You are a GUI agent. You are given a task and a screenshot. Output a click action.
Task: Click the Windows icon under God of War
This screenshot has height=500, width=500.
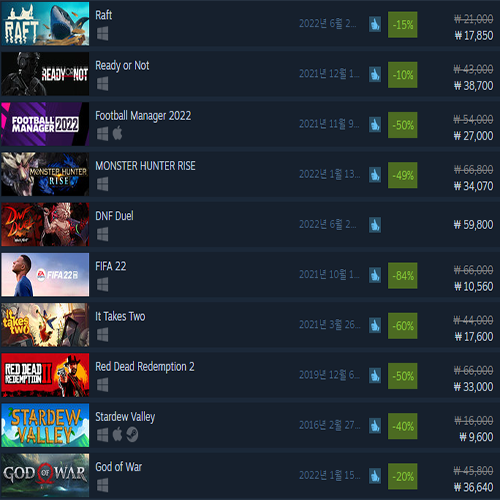pyautogui.click(x=103, y=485)
